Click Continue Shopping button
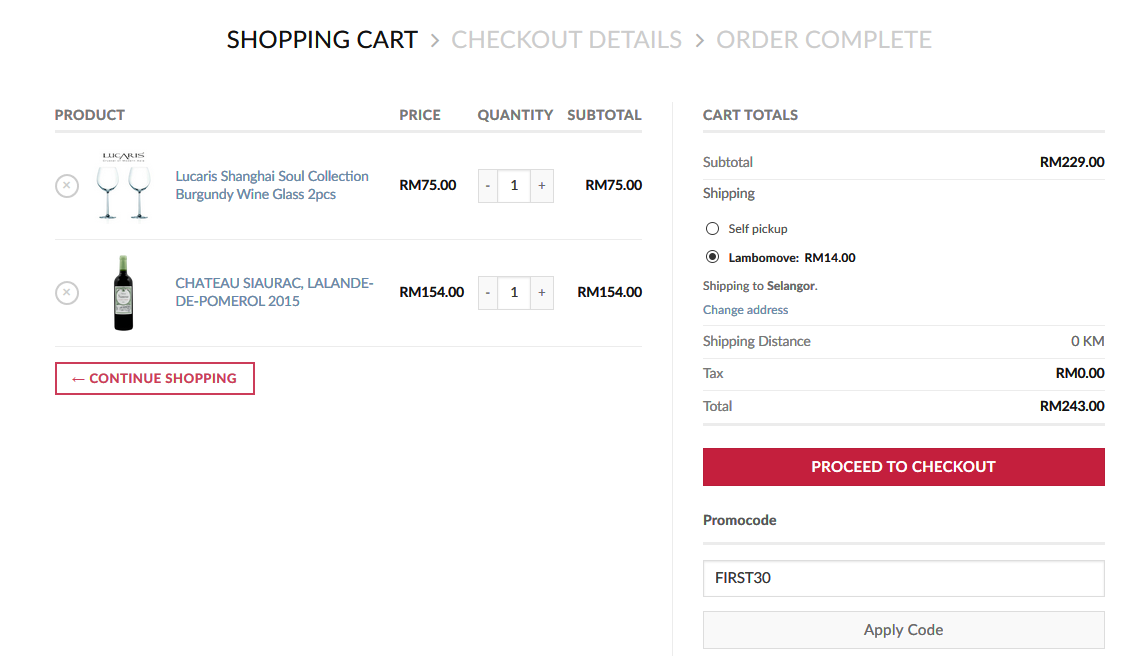1131x656 pixels. click(155, 379)
